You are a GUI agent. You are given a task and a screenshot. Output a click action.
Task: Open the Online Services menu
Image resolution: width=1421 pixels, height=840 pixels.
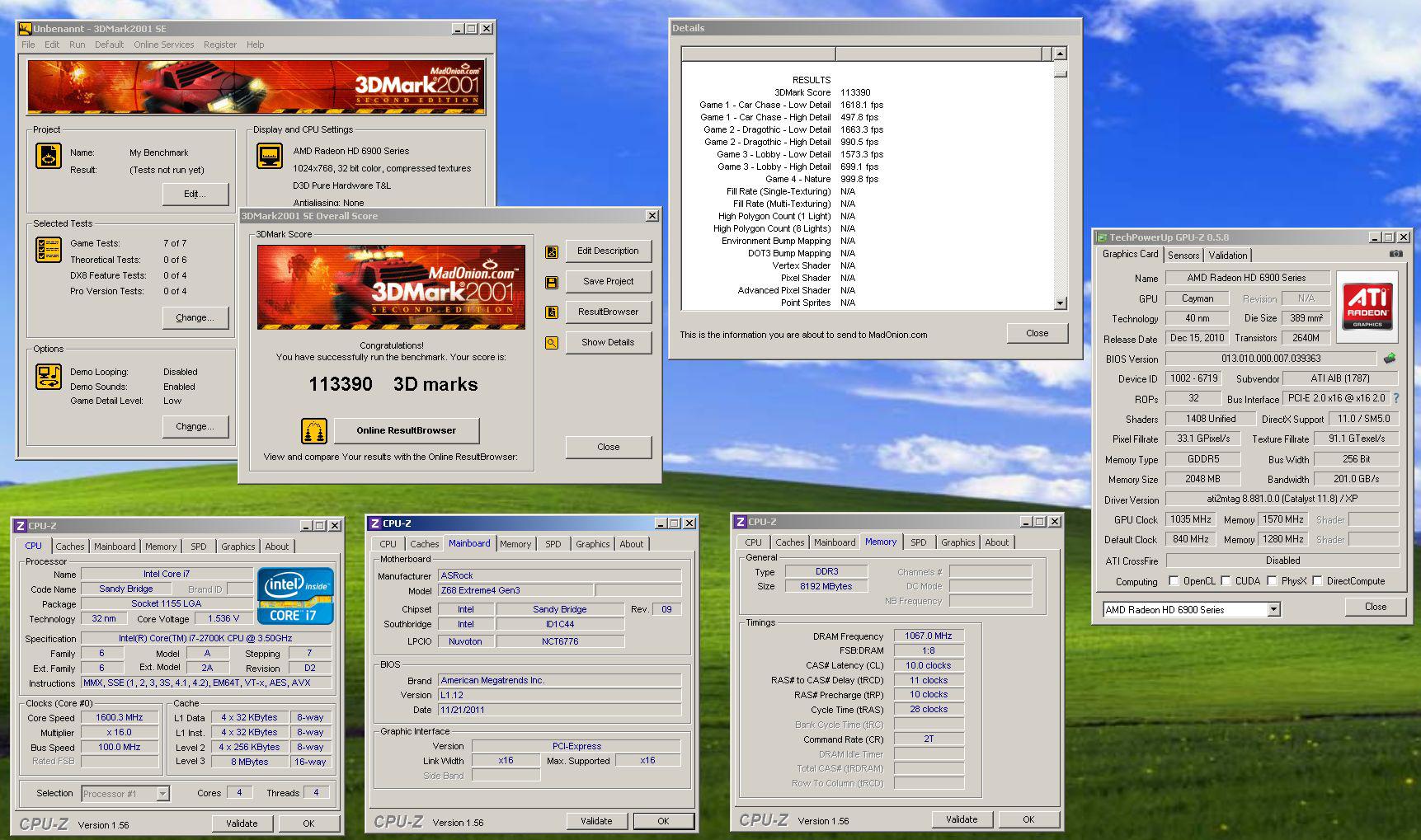[x=164, y=45]
